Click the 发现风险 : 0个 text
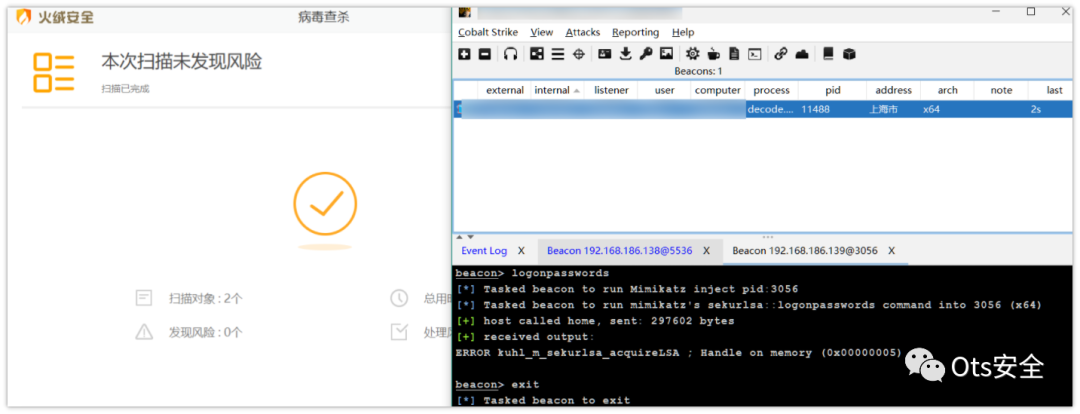1080x414 pixels. point(206,333)
